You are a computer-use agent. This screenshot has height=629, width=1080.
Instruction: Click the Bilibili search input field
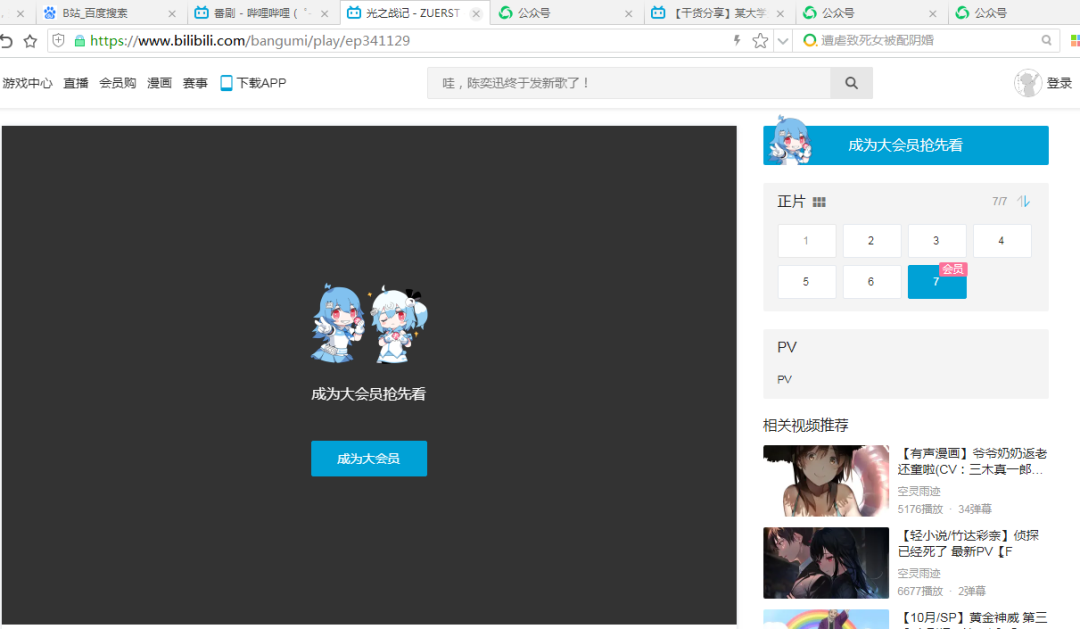629,83
